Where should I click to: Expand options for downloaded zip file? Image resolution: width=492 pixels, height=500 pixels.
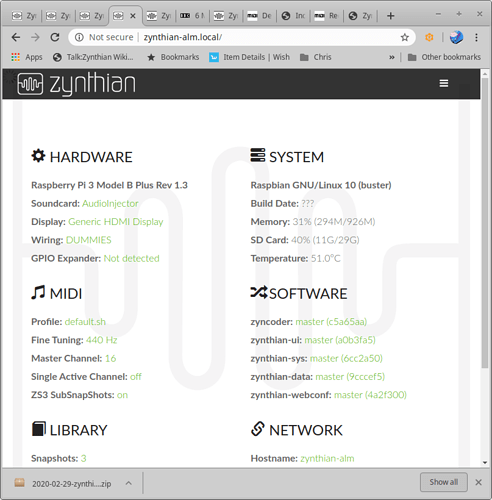coord(129,483)
